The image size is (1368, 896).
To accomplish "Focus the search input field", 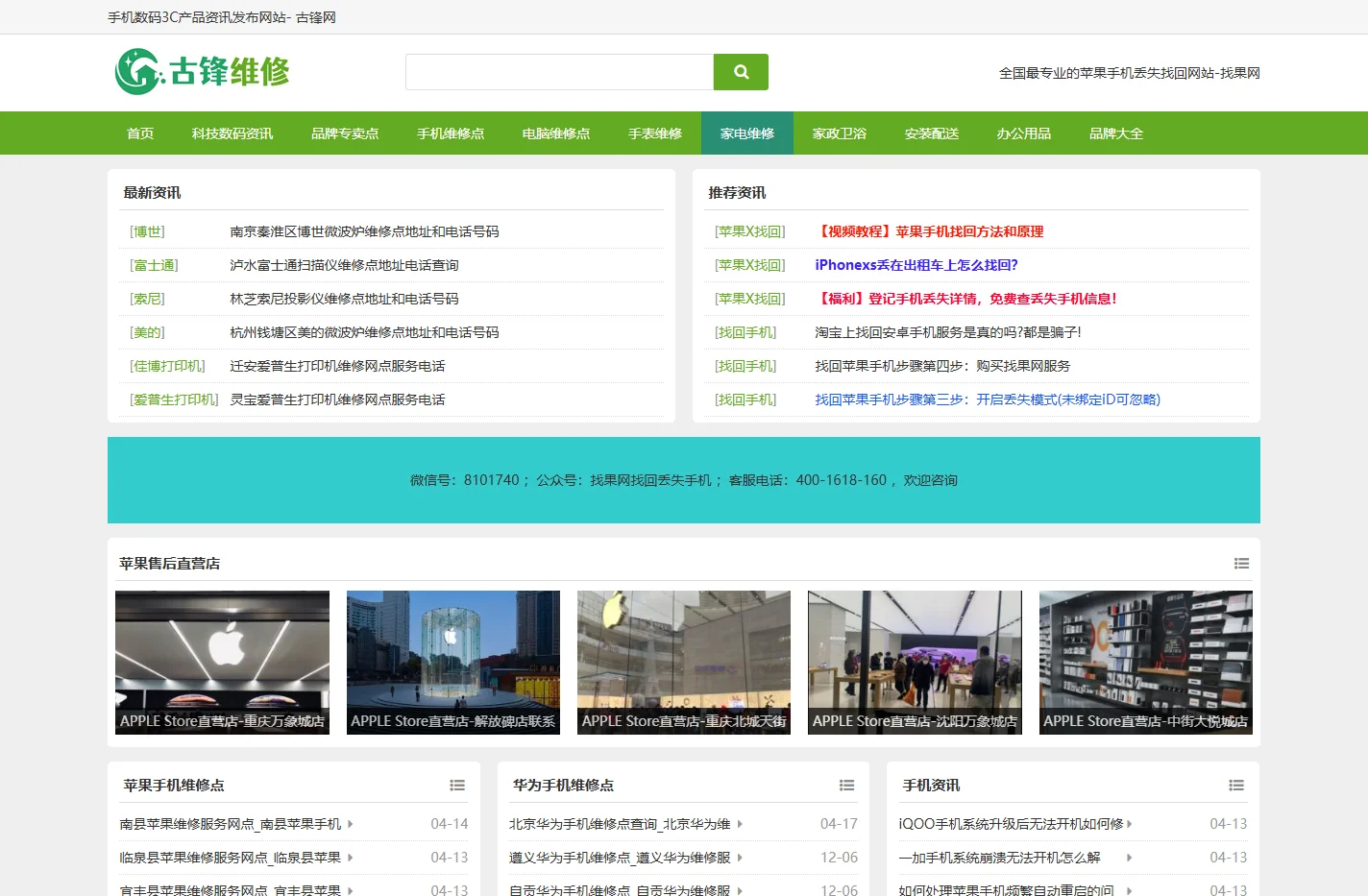I will click(559, 72).
